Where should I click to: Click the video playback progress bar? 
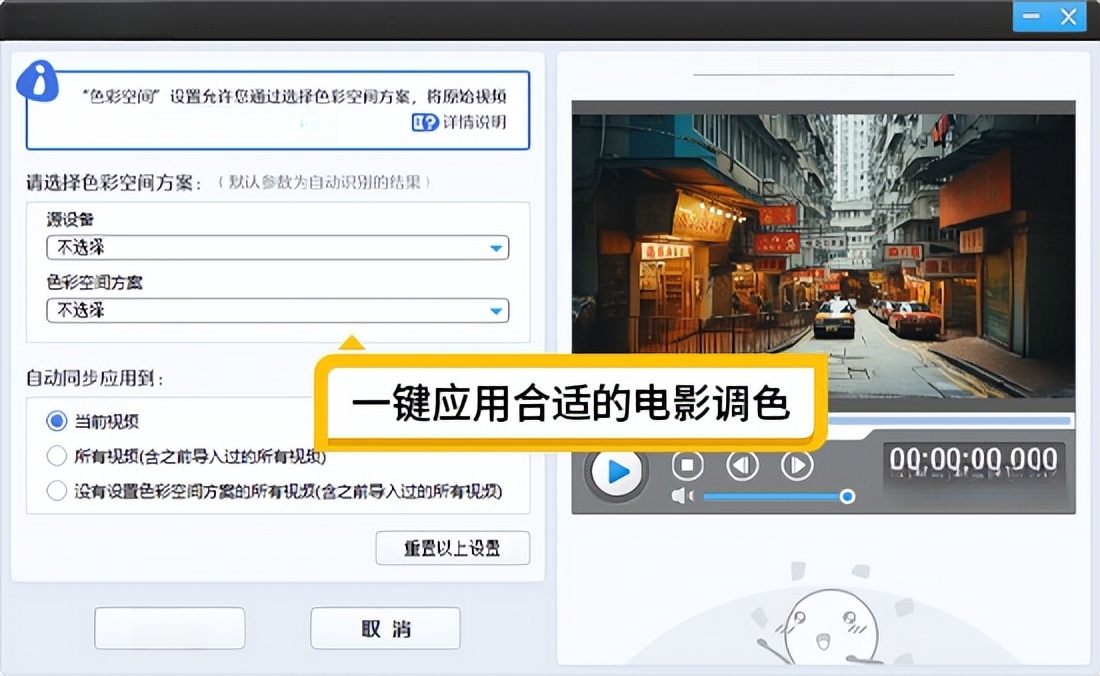tap(950, 421)
